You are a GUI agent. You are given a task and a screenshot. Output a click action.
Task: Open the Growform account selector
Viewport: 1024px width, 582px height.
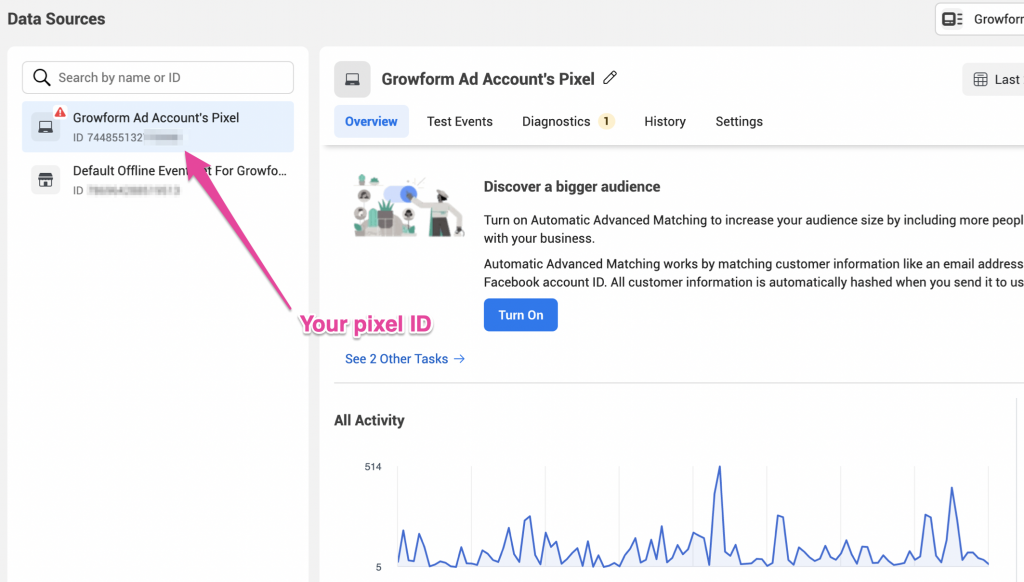tap(980, 19)
